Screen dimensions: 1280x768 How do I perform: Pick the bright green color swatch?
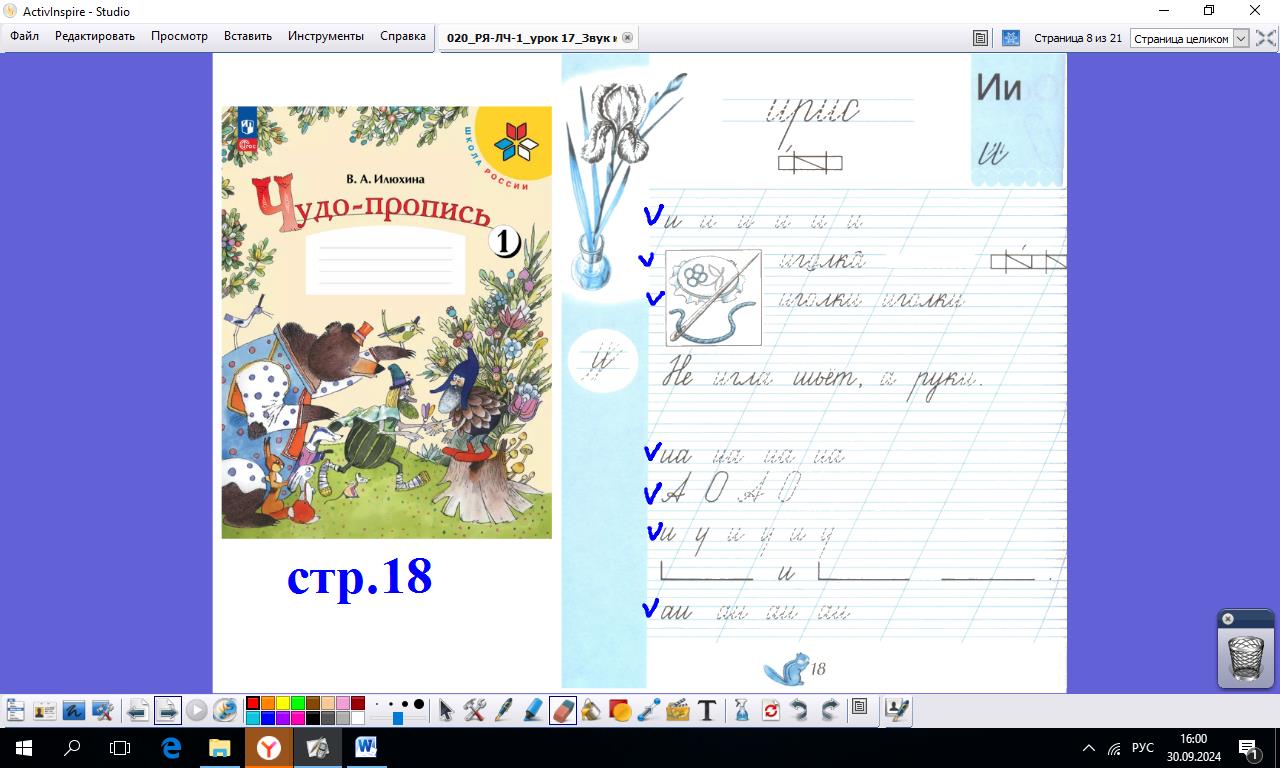pyautogui.click(x=298, y=703)
